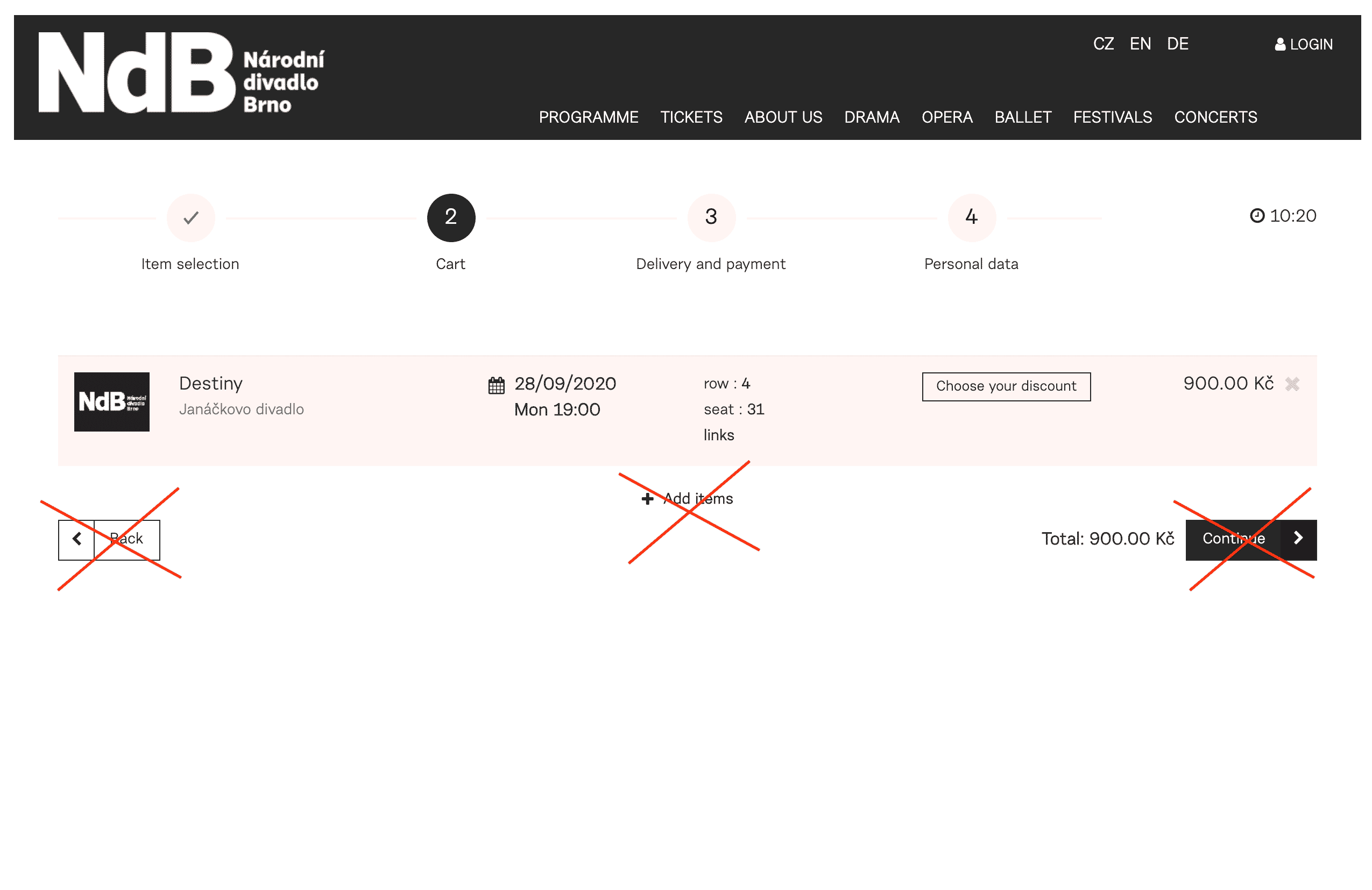Viewport: 1372px width, 890px height.
Task: Click the Continue button text
Action: click(1233, 539)
